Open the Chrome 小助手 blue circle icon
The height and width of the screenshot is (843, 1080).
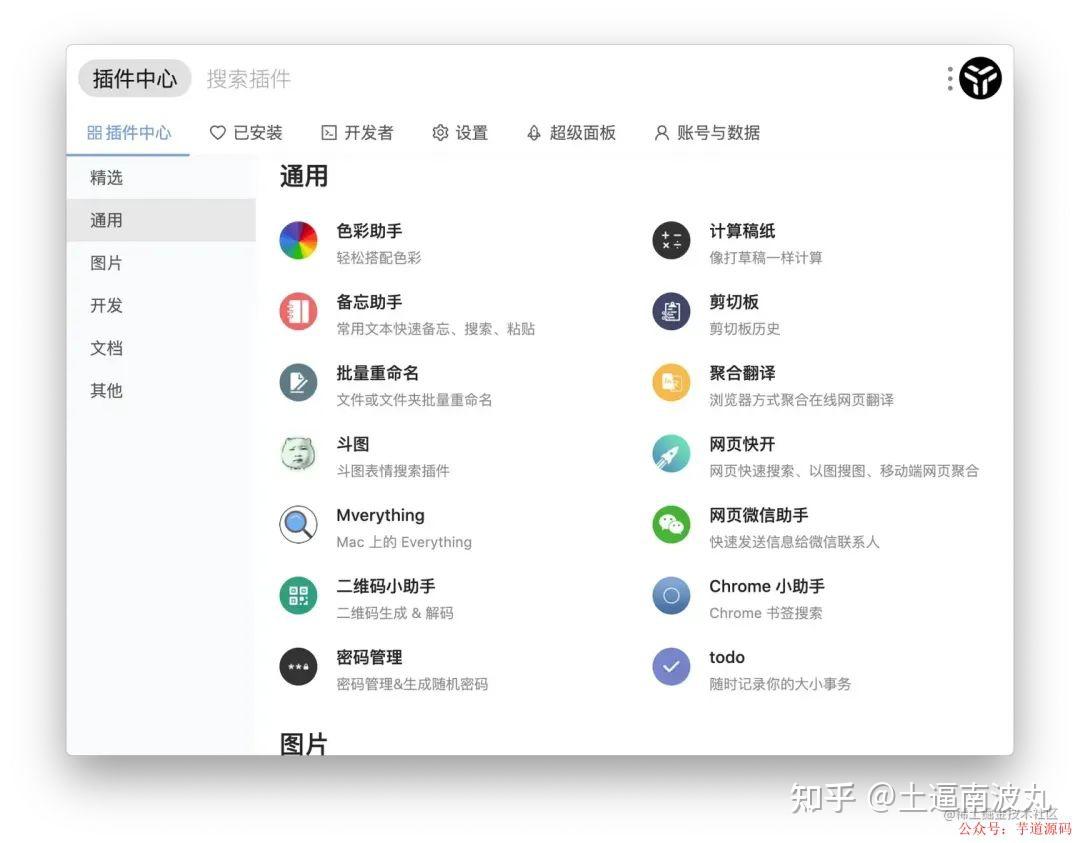(671, 595)
